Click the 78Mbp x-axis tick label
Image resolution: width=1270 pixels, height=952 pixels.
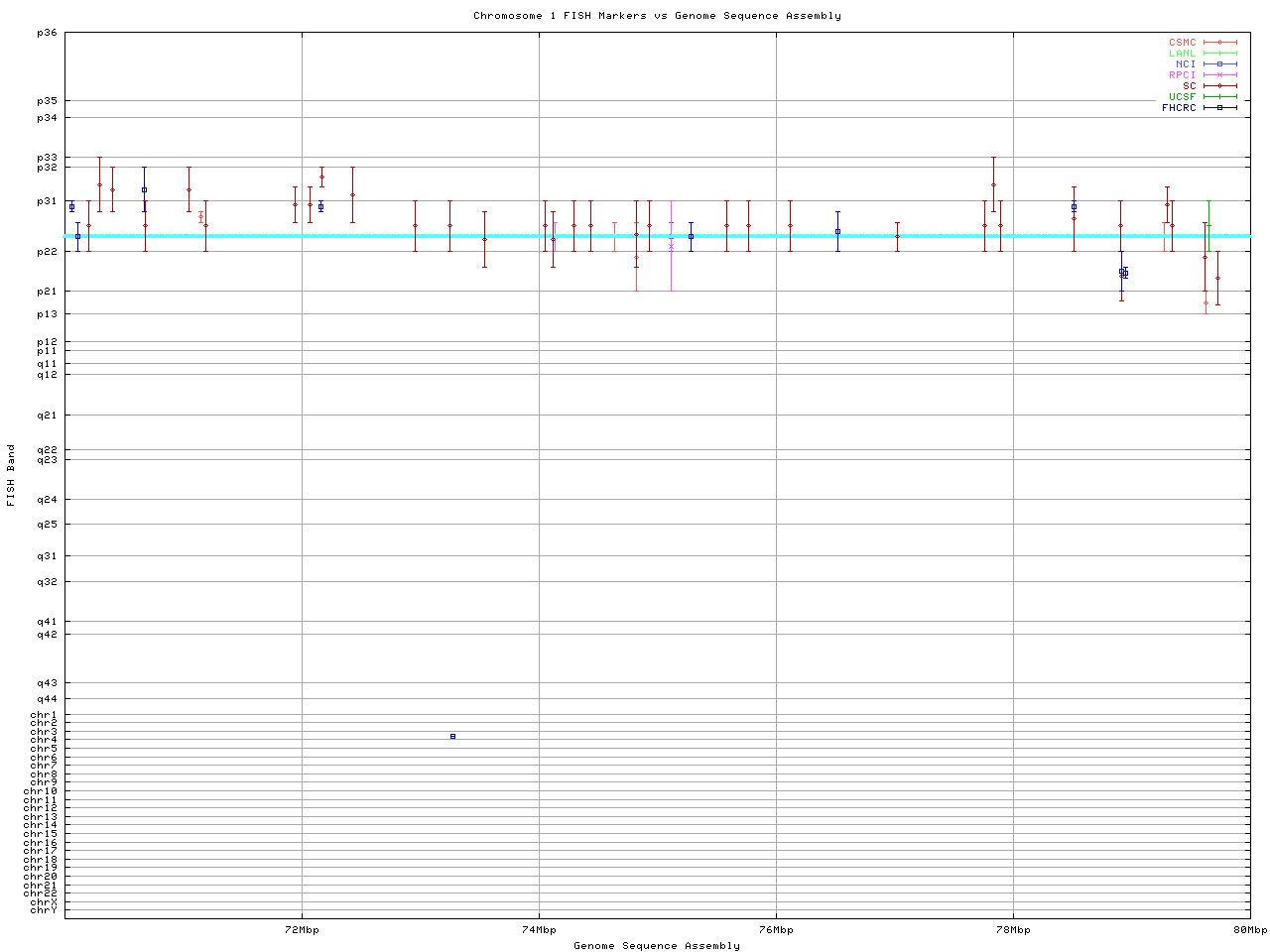point(1013,930)
